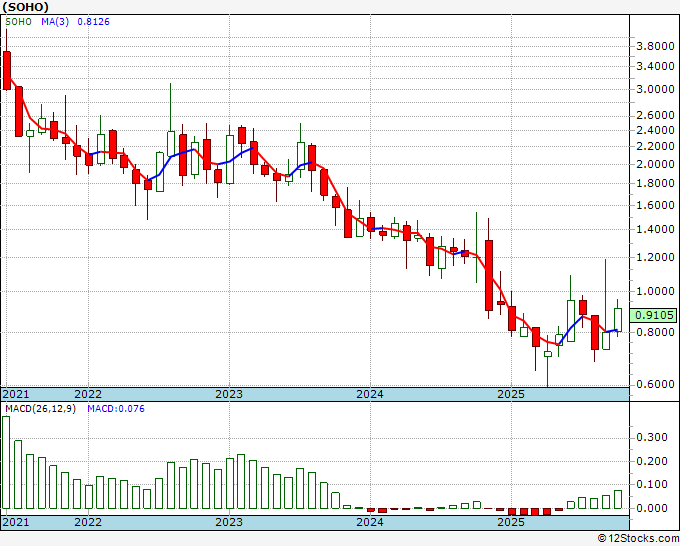The image size is (680, 546).
Task: Click the tallest first MACD histogram bar
Action: (6, 462)
